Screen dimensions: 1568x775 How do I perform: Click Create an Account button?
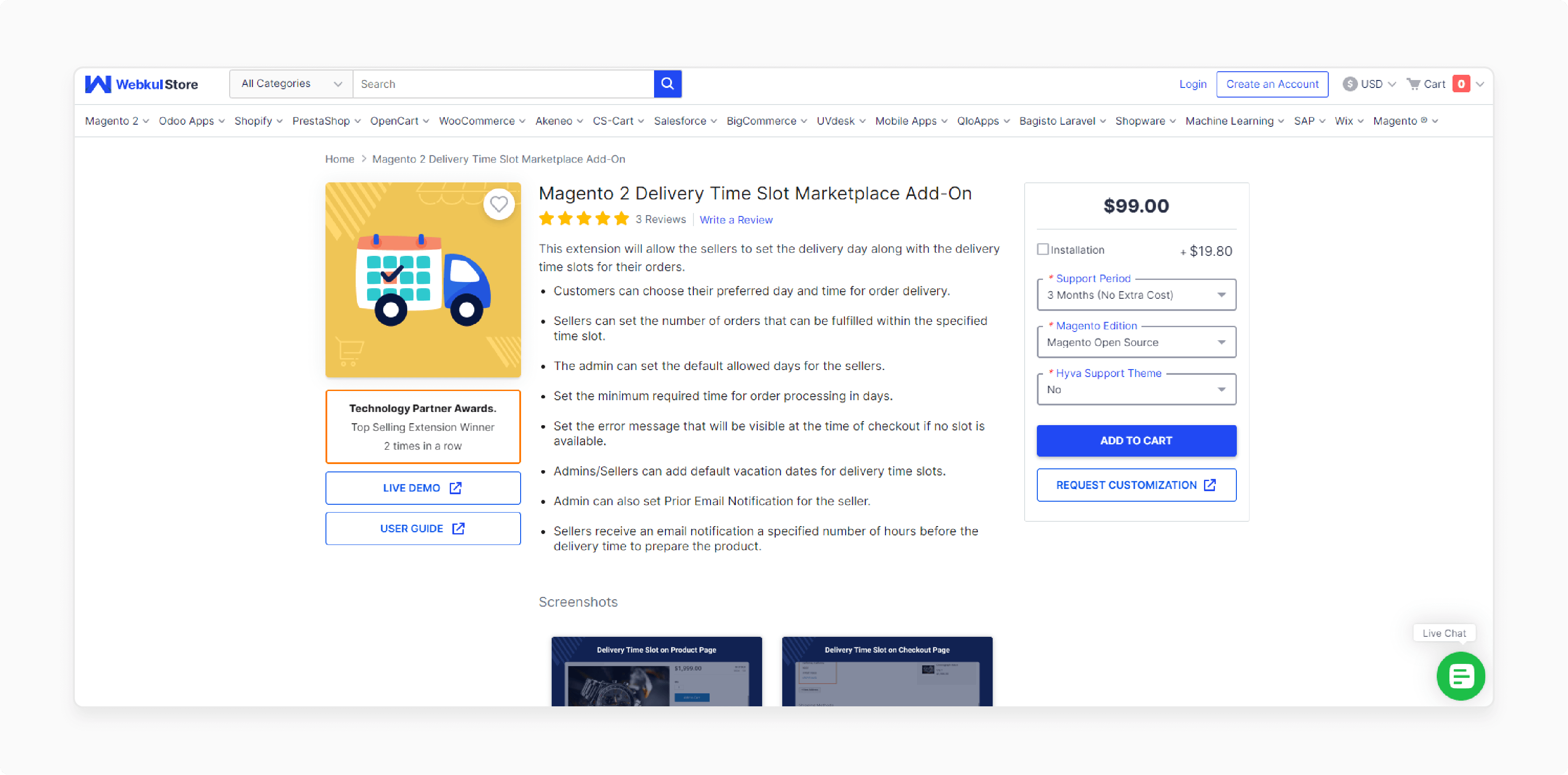pyautogui.click(x=1272, y=84)
